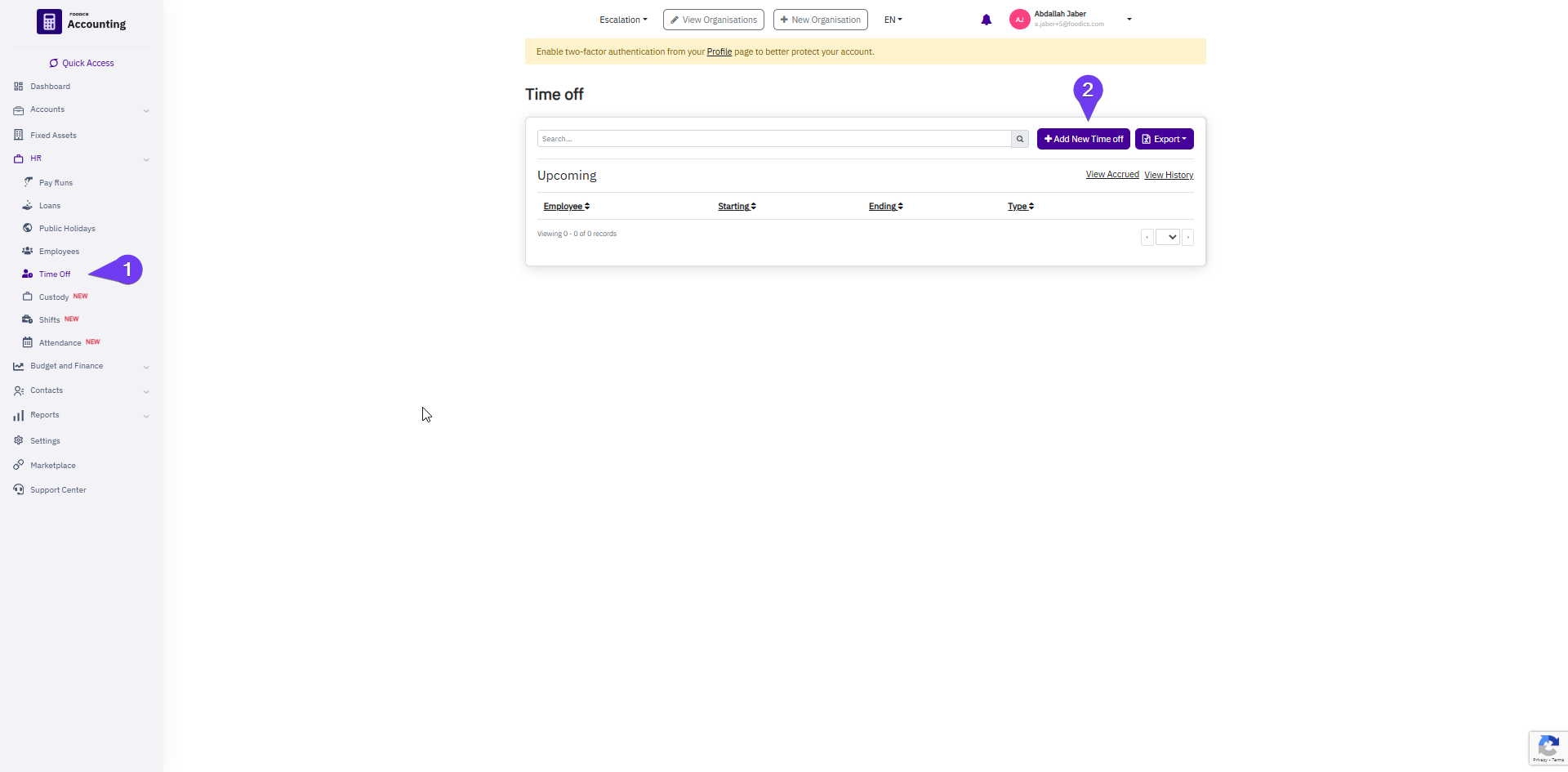Go to Pay Runs under HR
This screenshot has height=772, width=1568.
coord(56,183)
